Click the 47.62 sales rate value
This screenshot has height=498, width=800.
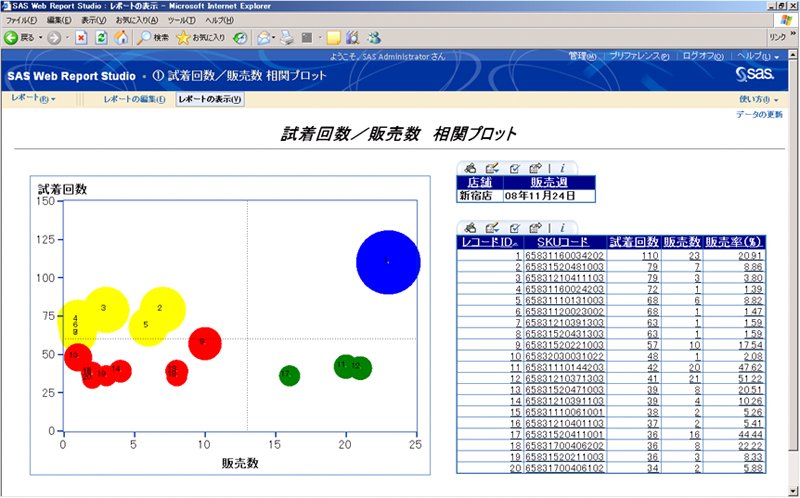click(751, 367)
